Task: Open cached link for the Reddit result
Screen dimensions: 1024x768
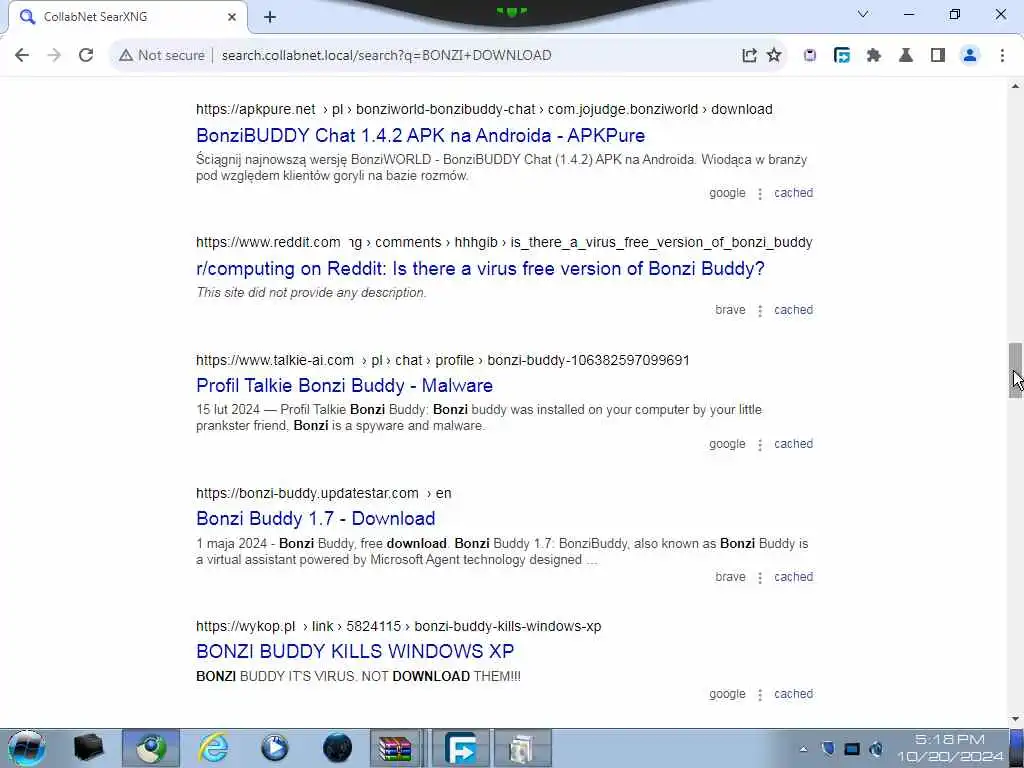Action: (793, 310)
